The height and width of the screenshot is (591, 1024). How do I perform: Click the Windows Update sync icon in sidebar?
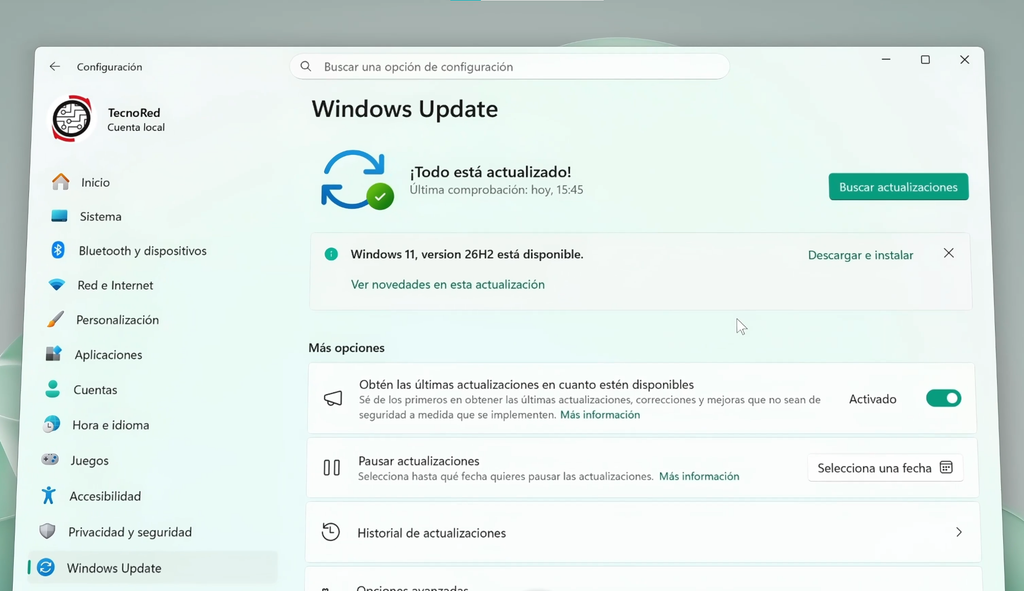click(x=46, y=567)
